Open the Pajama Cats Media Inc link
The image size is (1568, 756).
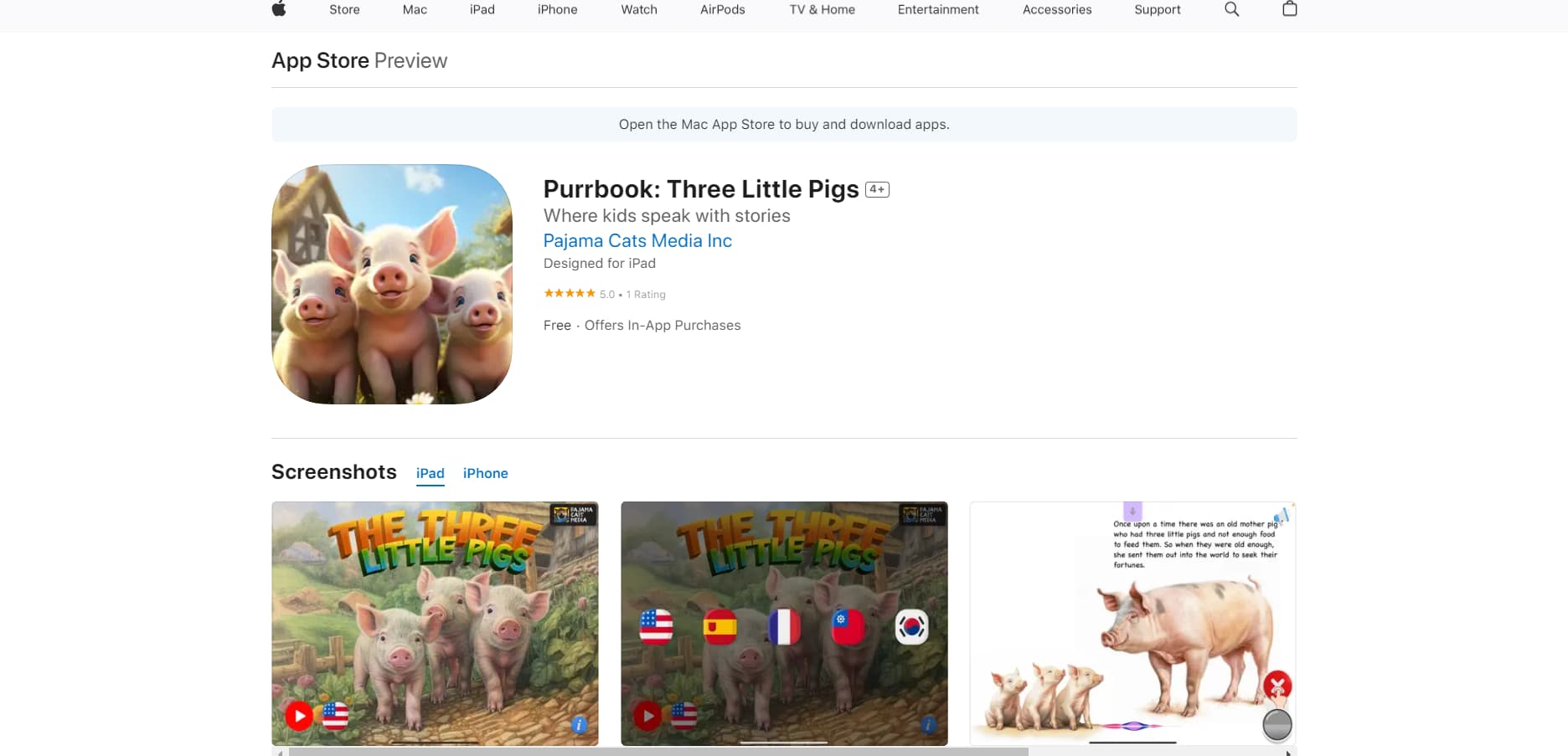637,241
